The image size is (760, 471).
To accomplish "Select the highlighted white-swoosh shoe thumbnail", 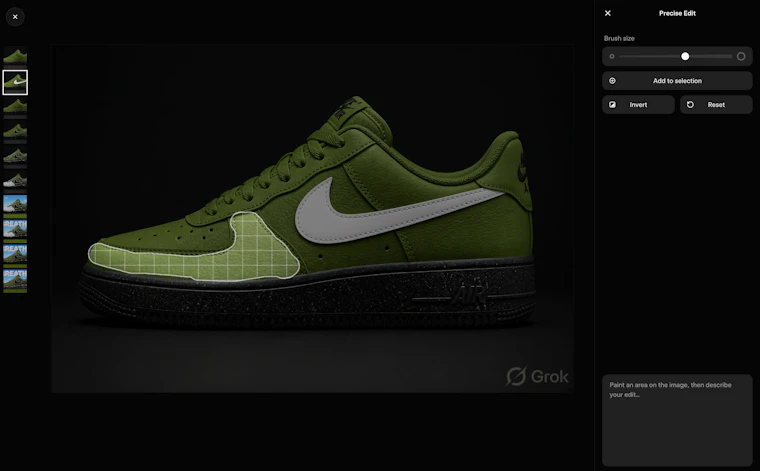I will point(15,82).
